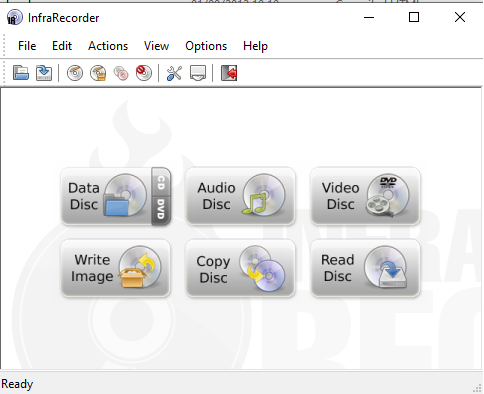Click the Ready status bar text

[x=17, y=384]
